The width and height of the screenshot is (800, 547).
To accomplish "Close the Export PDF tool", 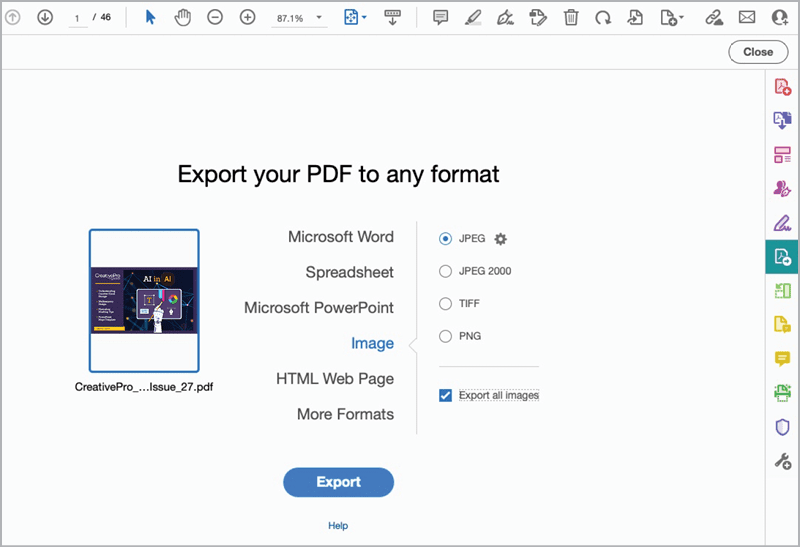I will pos(758,52).
